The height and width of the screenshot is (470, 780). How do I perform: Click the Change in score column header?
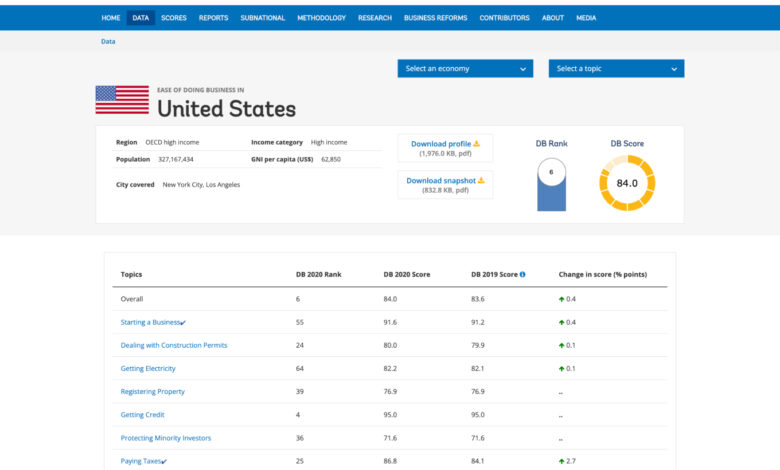click(x=602, y=275)
